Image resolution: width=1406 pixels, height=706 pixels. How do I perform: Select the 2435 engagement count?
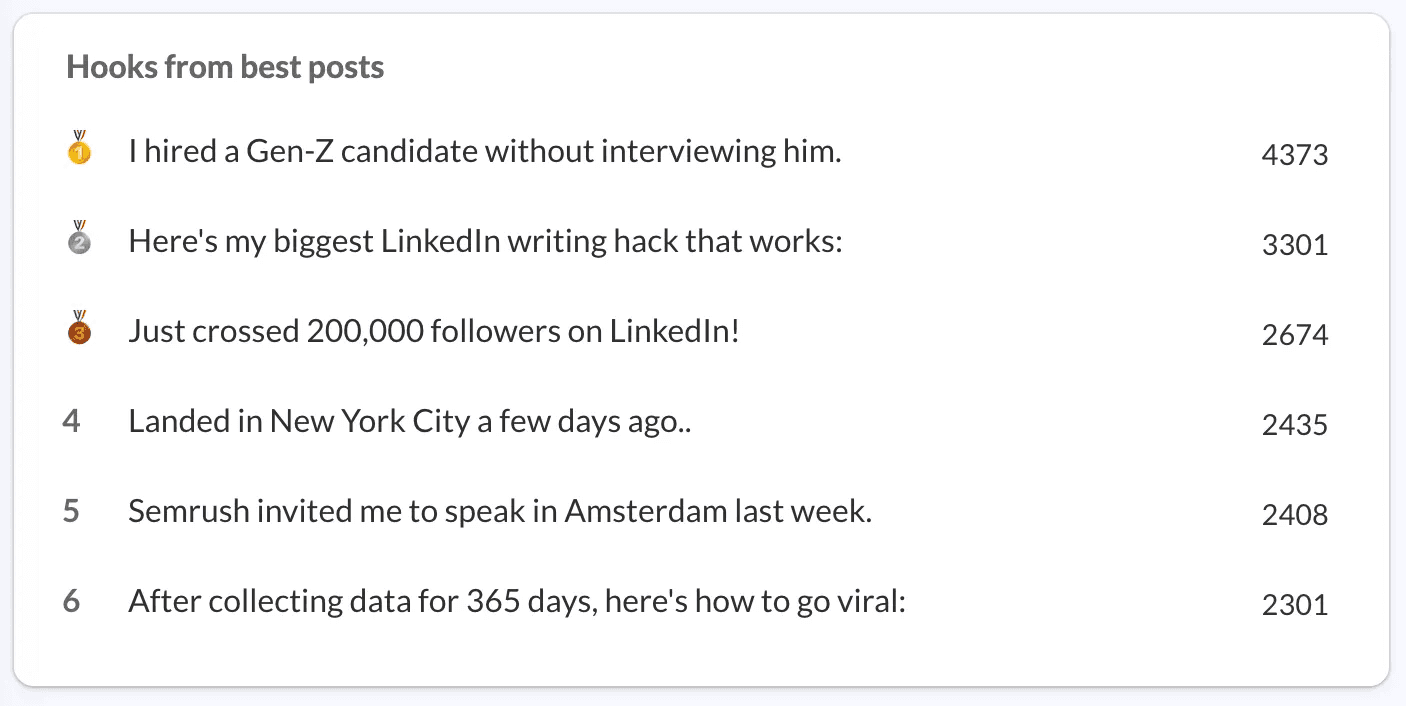[1295, 425]
